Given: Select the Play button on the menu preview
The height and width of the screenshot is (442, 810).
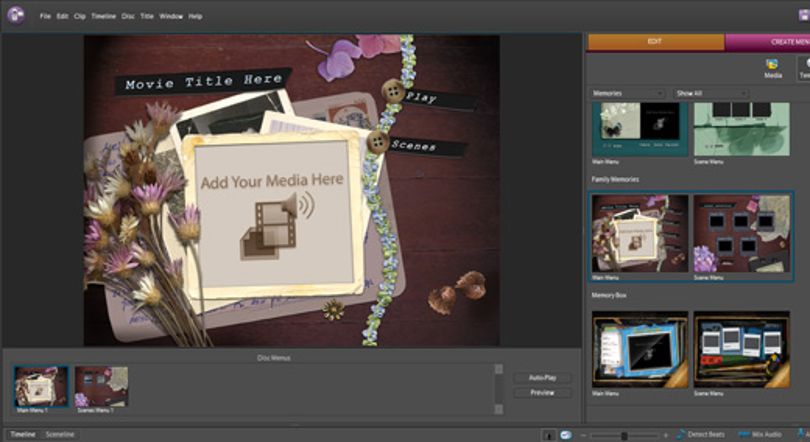Looking at the screenshot, I should pos(421,97).
